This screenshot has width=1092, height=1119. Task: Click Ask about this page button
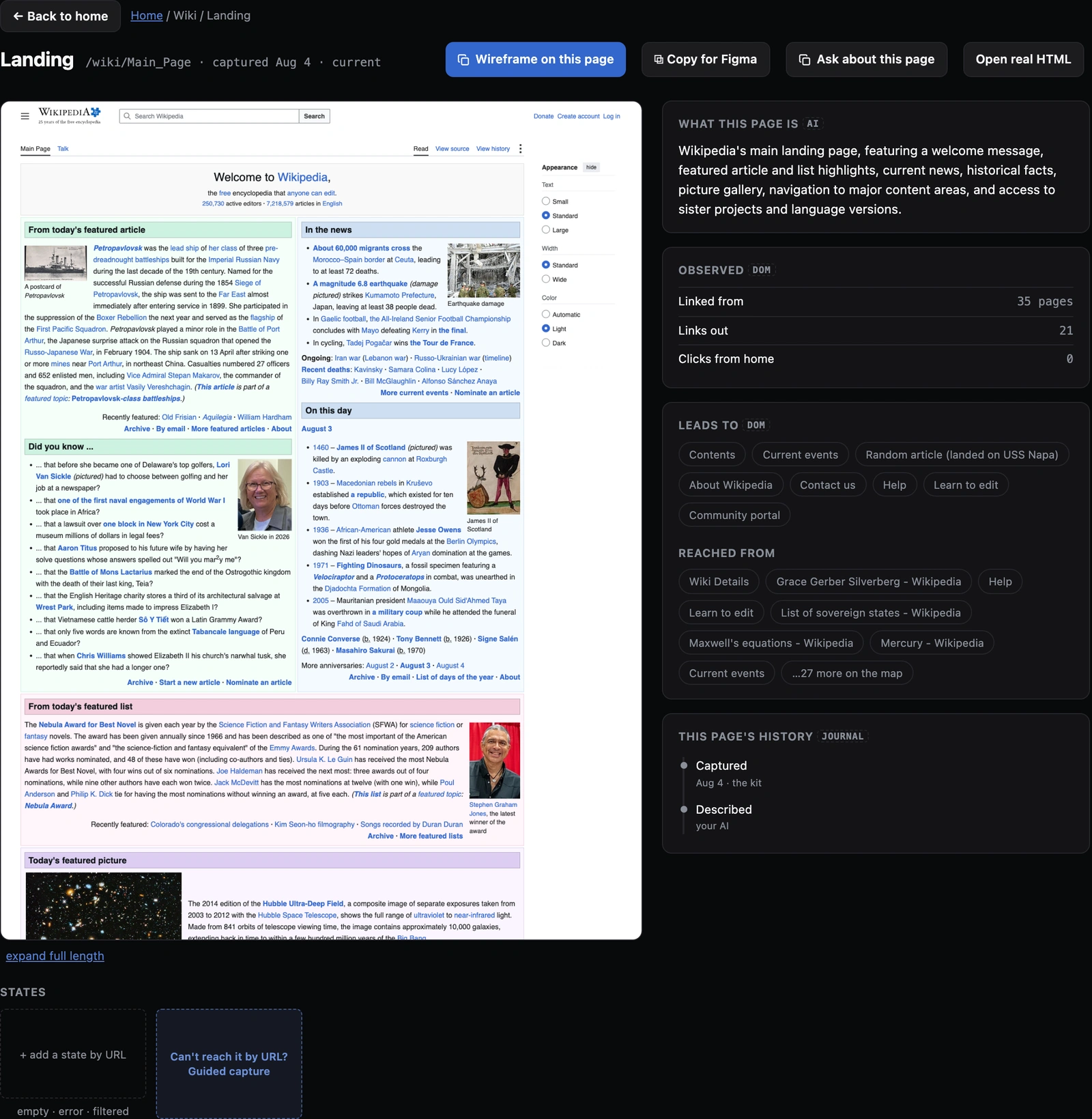click(x=866, y=59)
